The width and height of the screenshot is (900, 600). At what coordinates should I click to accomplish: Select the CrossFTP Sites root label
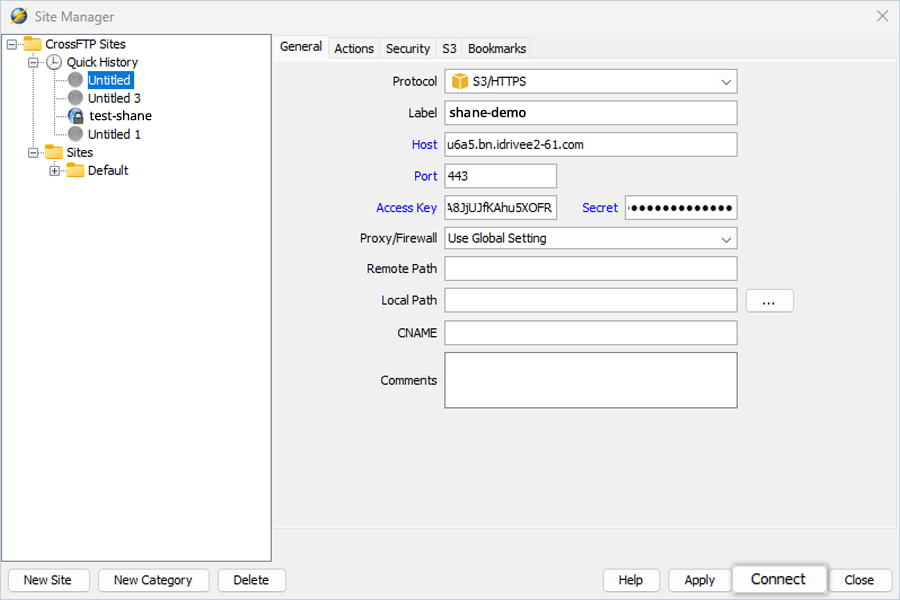point(85,44)
